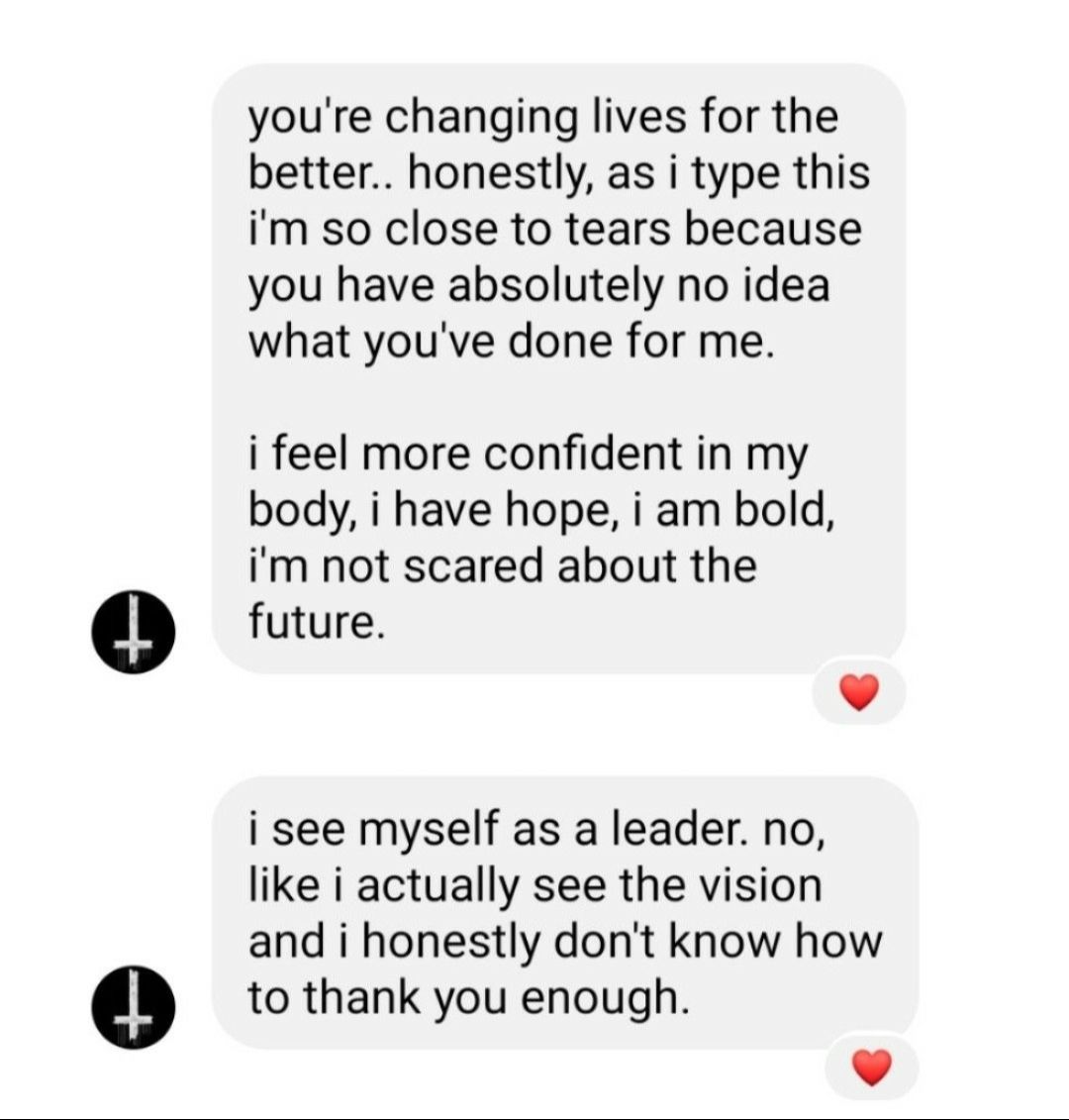The image size is (1069, 1120).
Task: Click the line 'i'm so close to tears because'
Action: [x=555, y=230]
